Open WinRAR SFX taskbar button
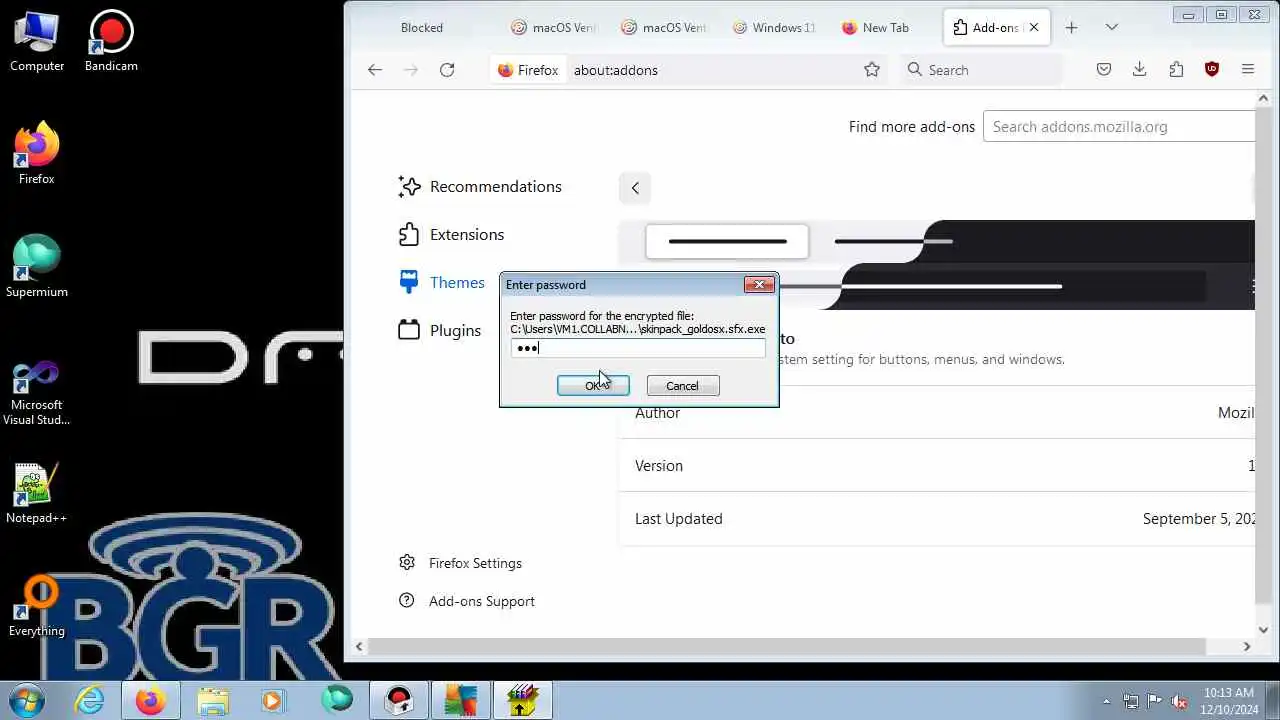 522,700
